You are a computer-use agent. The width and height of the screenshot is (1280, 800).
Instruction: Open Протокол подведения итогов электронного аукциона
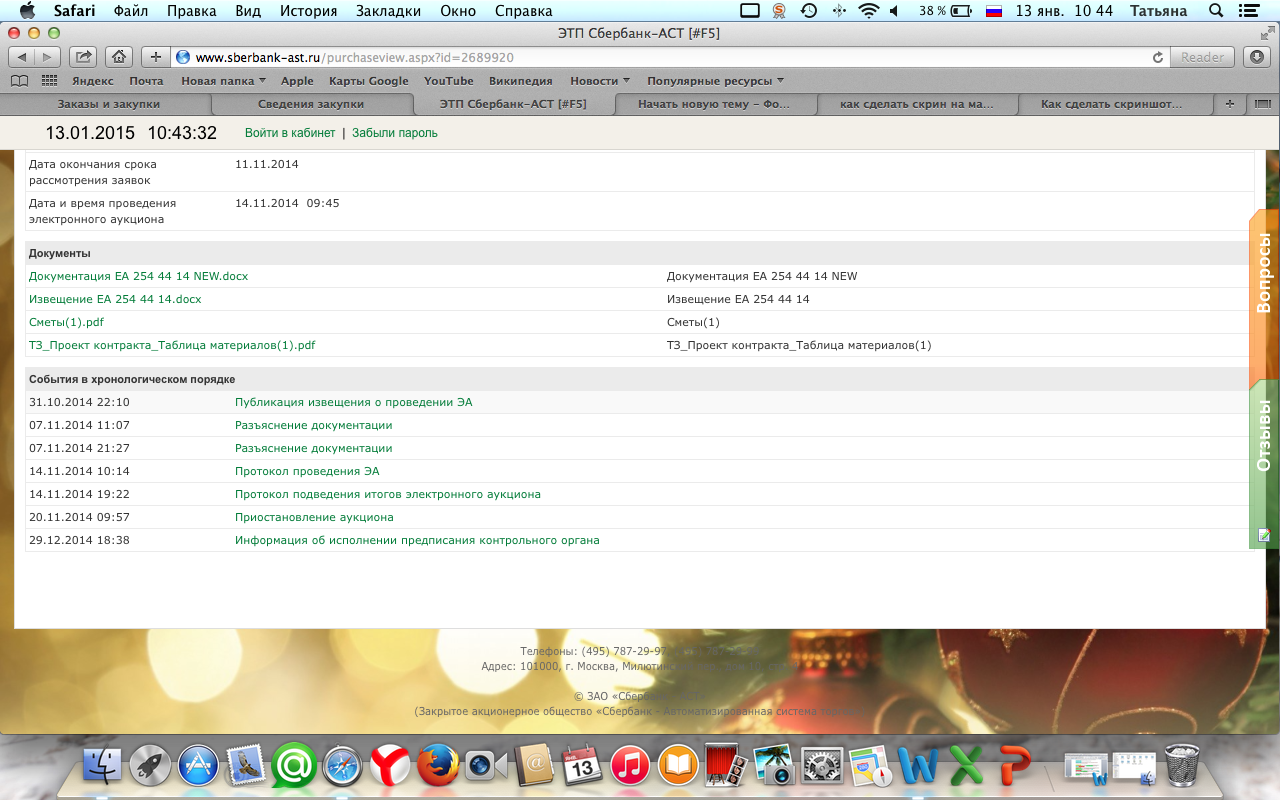point(388,494)
